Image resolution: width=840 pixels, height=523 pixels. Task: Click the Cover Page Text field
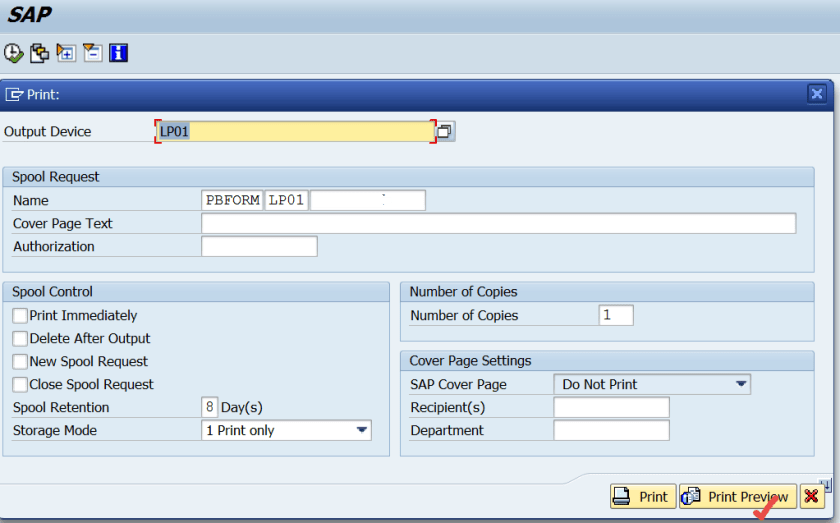[x=499, y=223]
